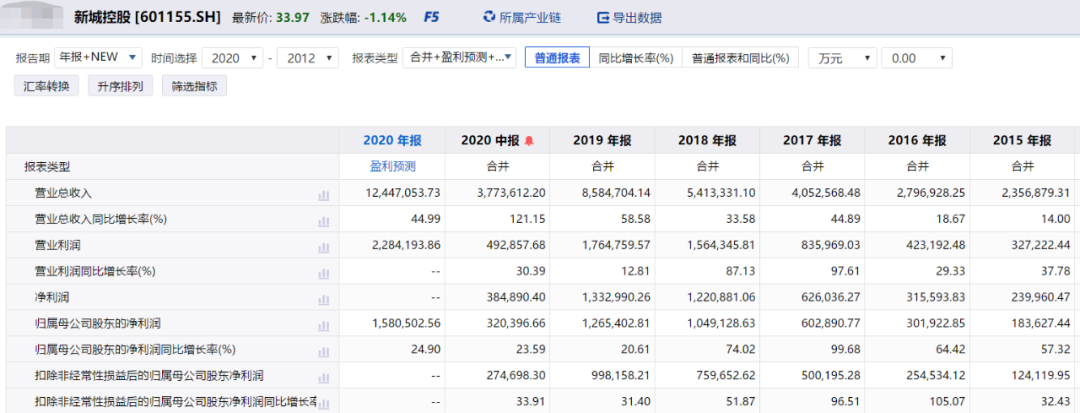Open chart icon for 营业总收入 row
The image size is (1080, 413).
tap(324, 195)
